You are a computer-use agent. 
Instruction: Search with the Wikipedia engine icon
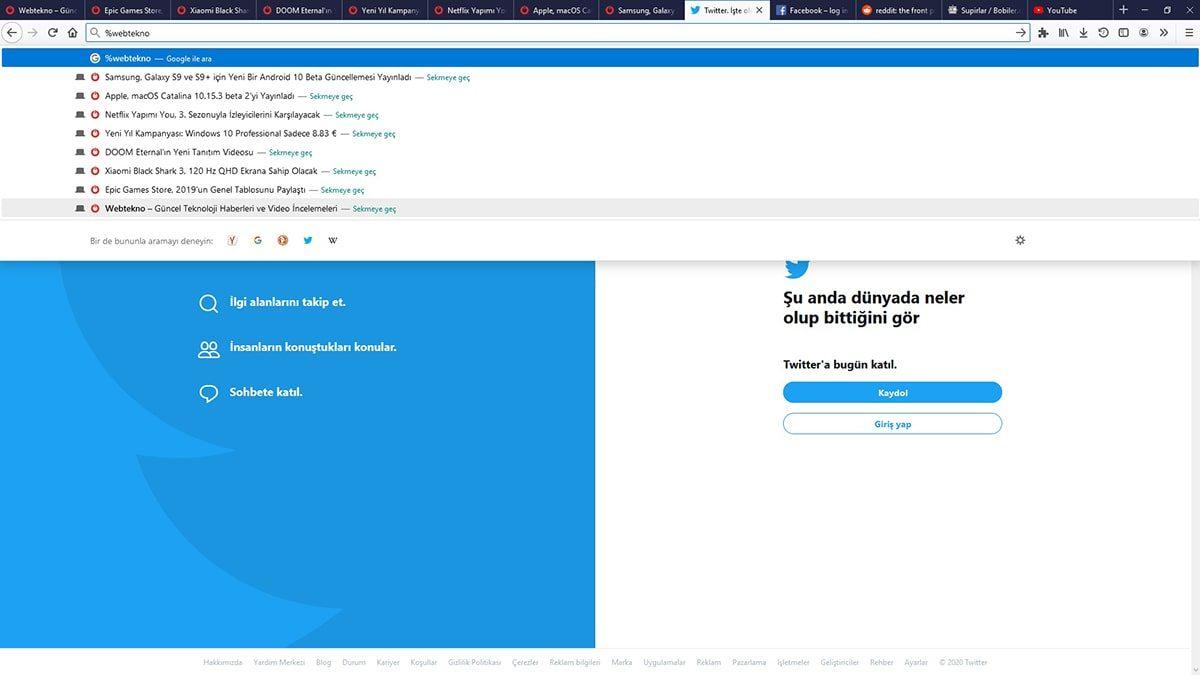333,240
